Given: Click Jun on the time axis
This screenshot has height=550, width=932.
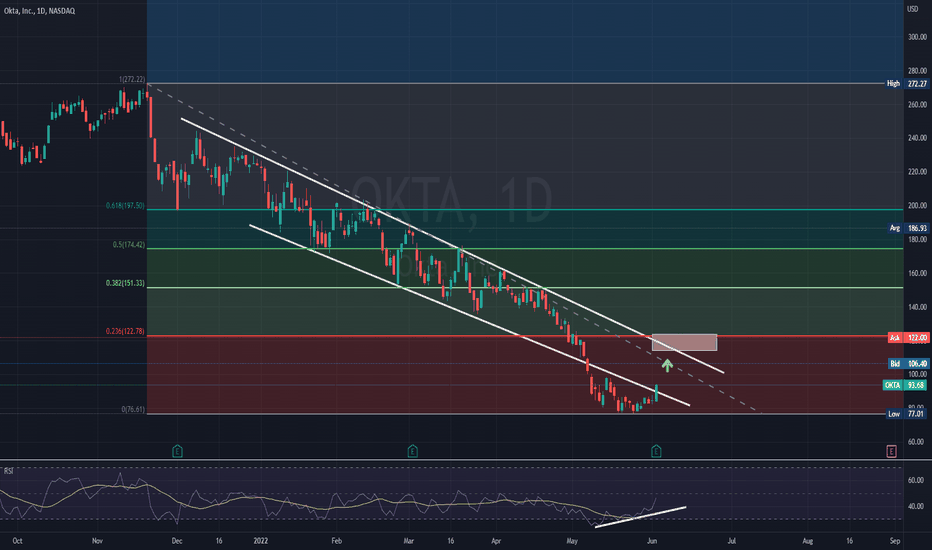Looking at the screenshot, I should click(652, 541).
